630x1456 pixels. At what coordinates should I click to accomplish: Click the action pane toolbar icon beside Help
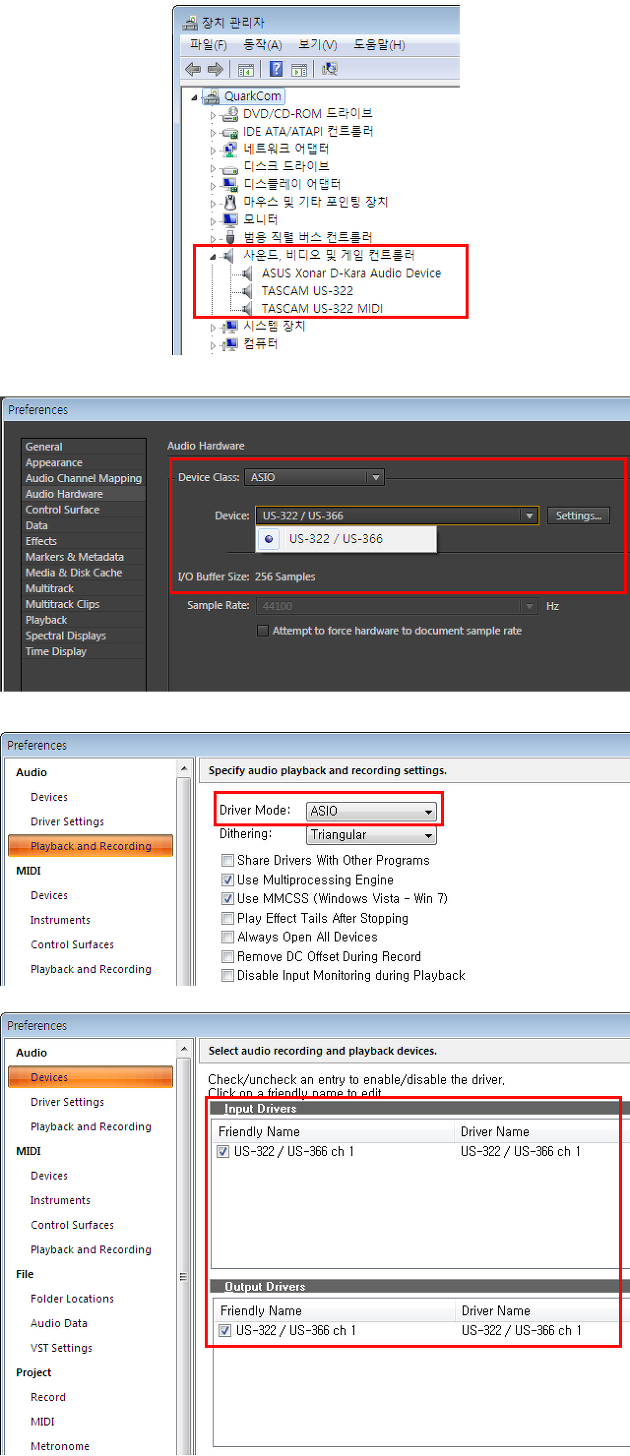click(298, 69)
